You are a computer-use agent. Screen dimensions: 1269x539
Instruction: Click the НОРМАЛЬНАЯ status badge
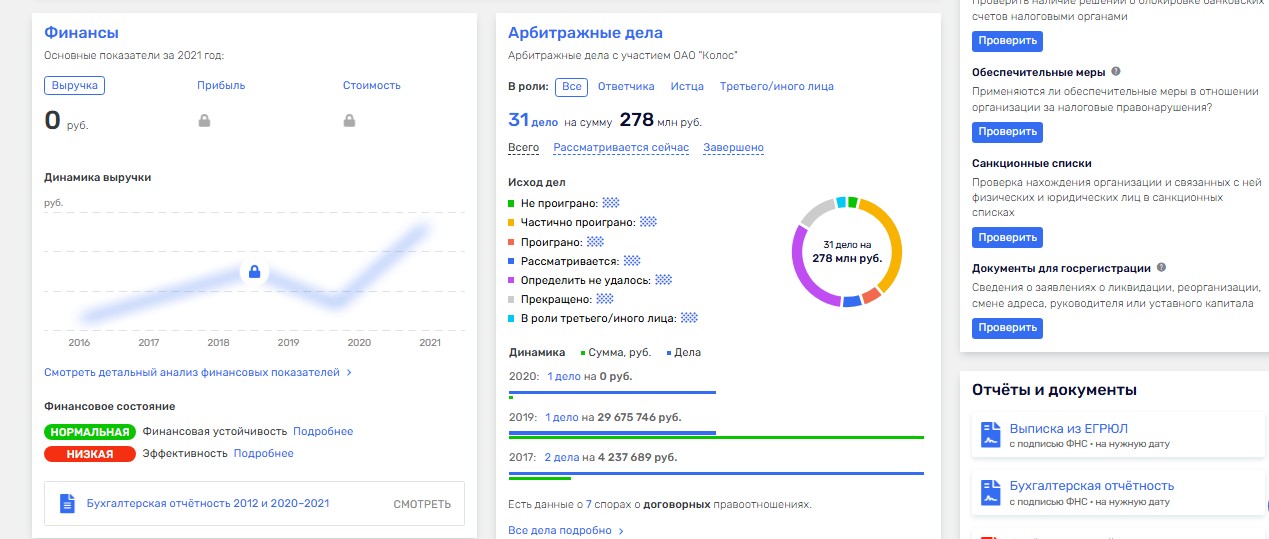(x=90, y=432)
